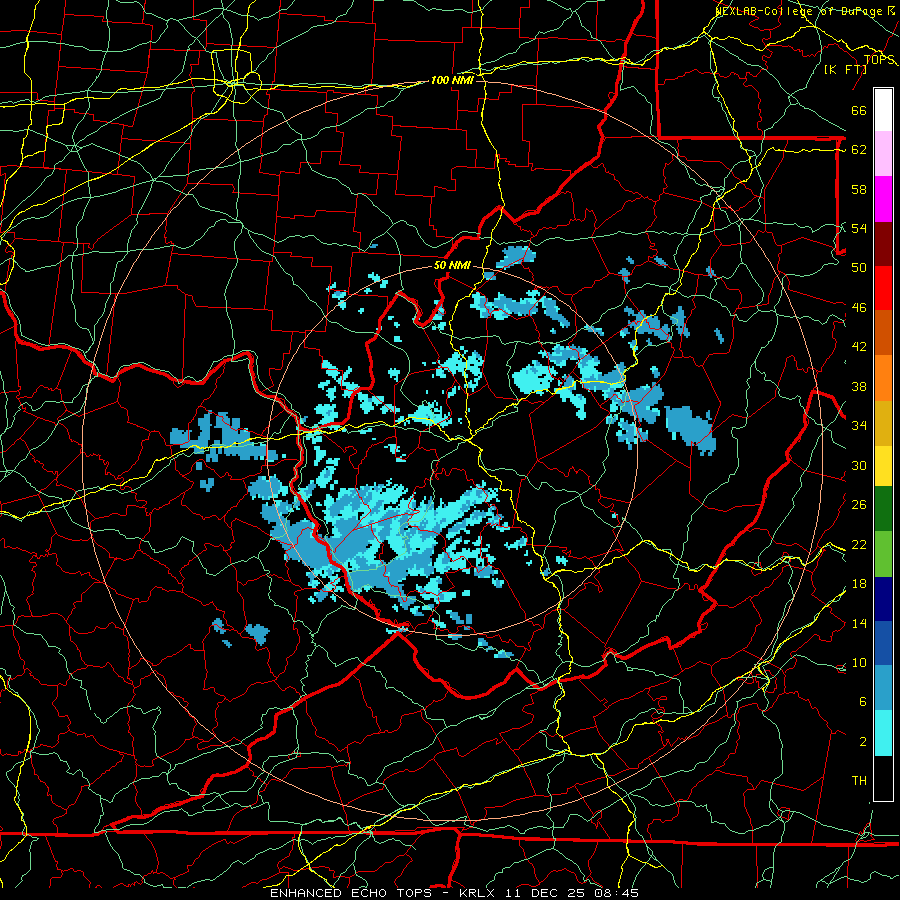Viewport: 900px width, 900px height.
Task: Pick the yellow swatch in the legend
Action: tap(883, 466)
